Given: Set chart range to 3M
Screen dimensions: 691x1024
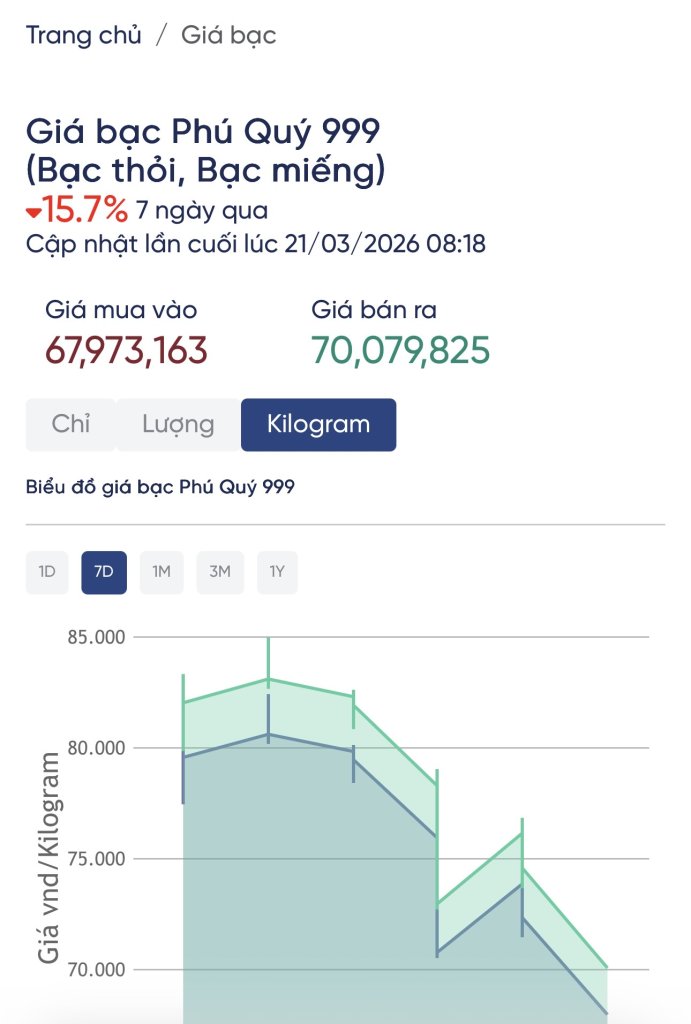Looking at the screenshot, I should click(220, 572).
